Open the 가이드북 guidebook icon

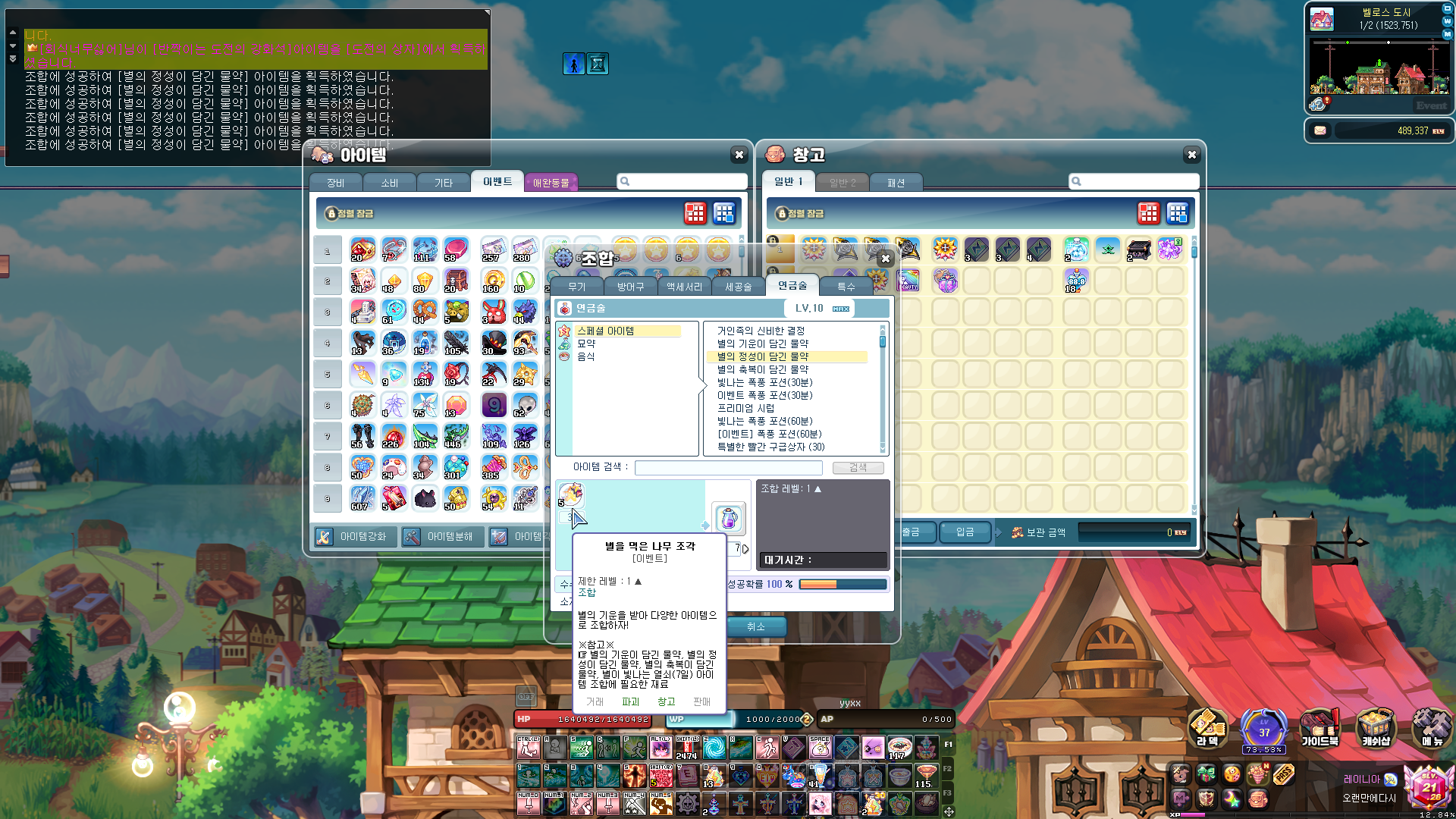point(1320,726)
